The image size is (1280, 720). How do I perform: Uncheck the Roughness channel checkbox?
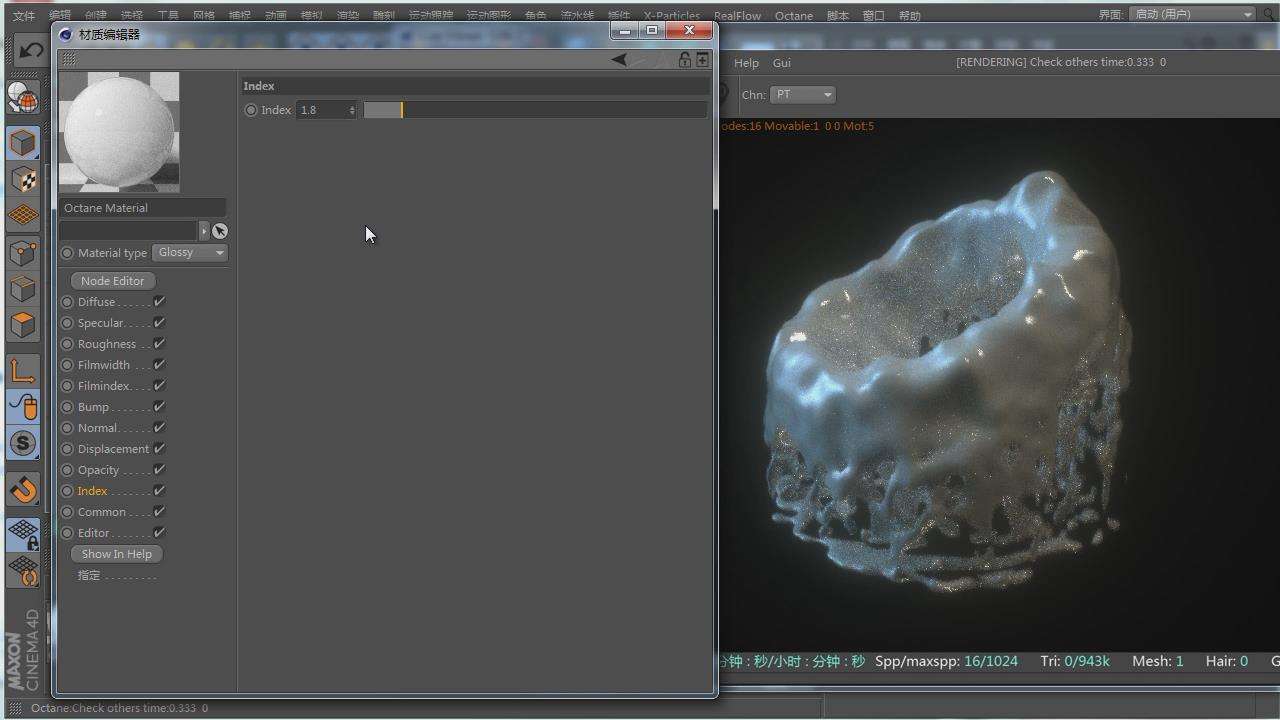click(159, 344)
